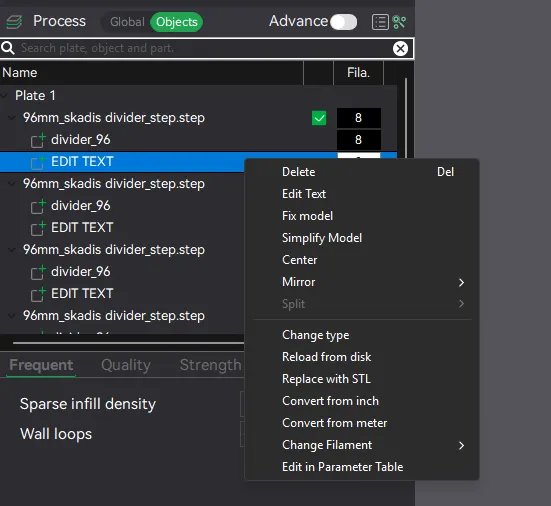The width and height of the screenshot is (551, 506).
Task: Collapse the Plate 1 tree node
Action: 5,96
